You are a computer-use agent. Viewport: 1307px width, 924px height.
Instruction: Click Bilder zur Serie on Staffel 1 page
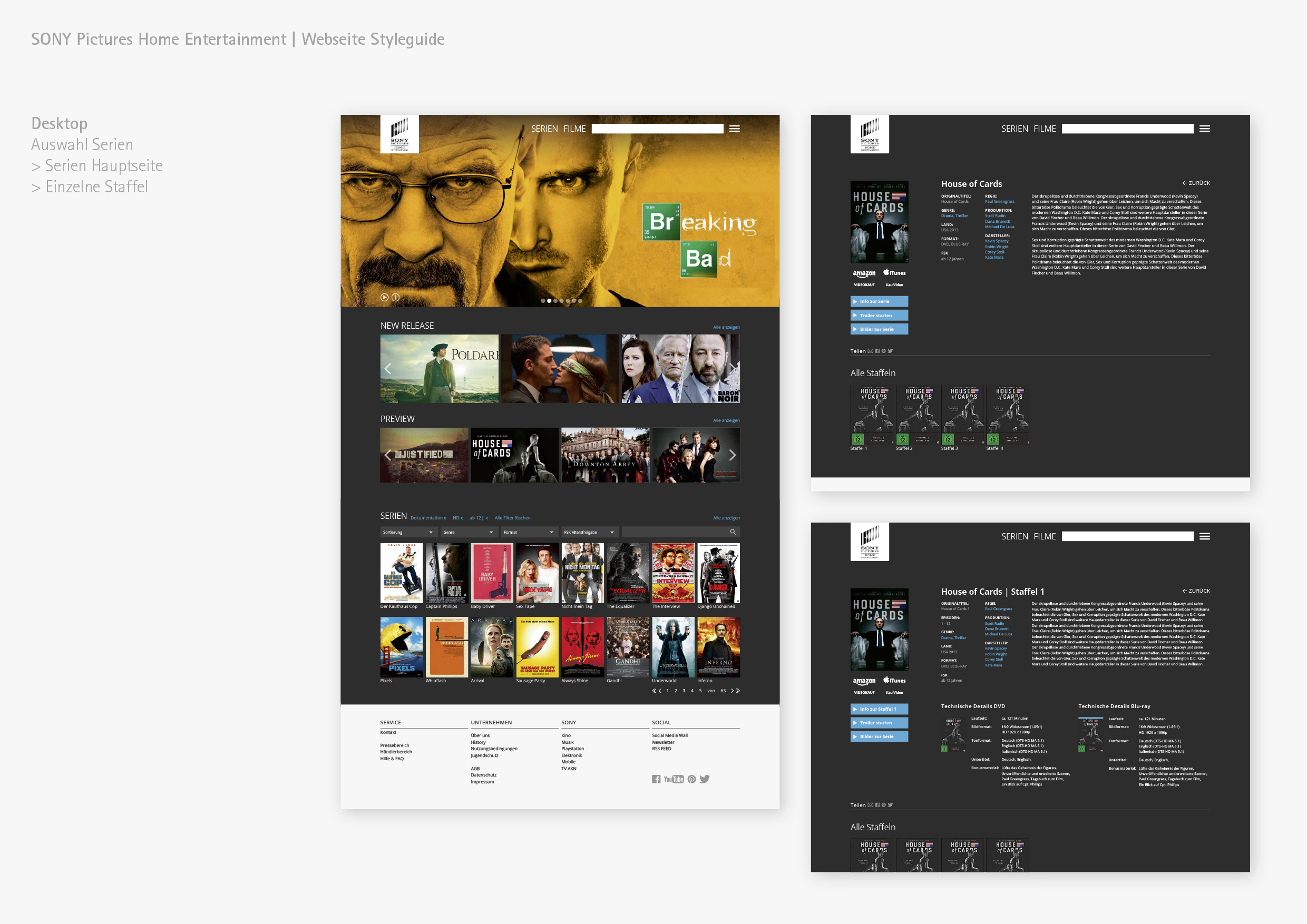pos(879,736)
